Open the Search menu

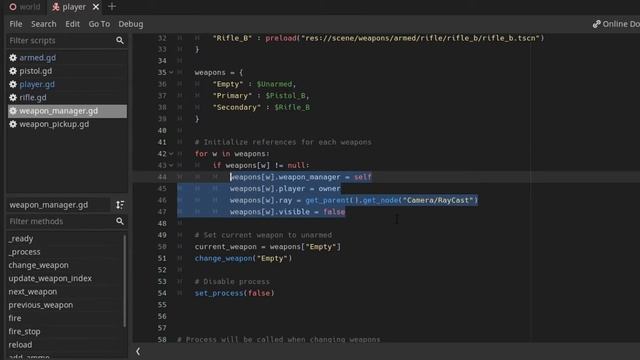(44, 24)
